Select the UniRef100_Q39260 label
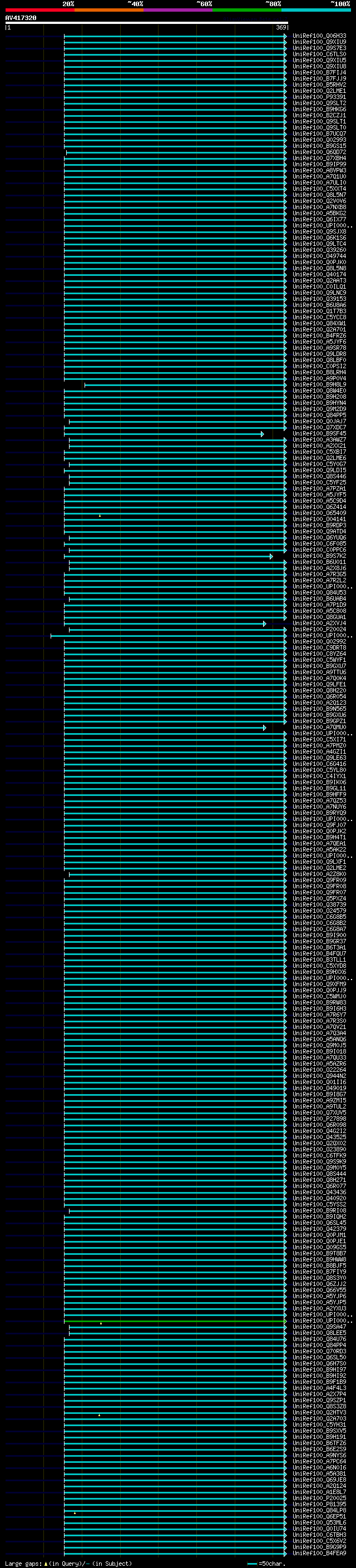The width and height of the screenshot is (356, 1568). 319,250
